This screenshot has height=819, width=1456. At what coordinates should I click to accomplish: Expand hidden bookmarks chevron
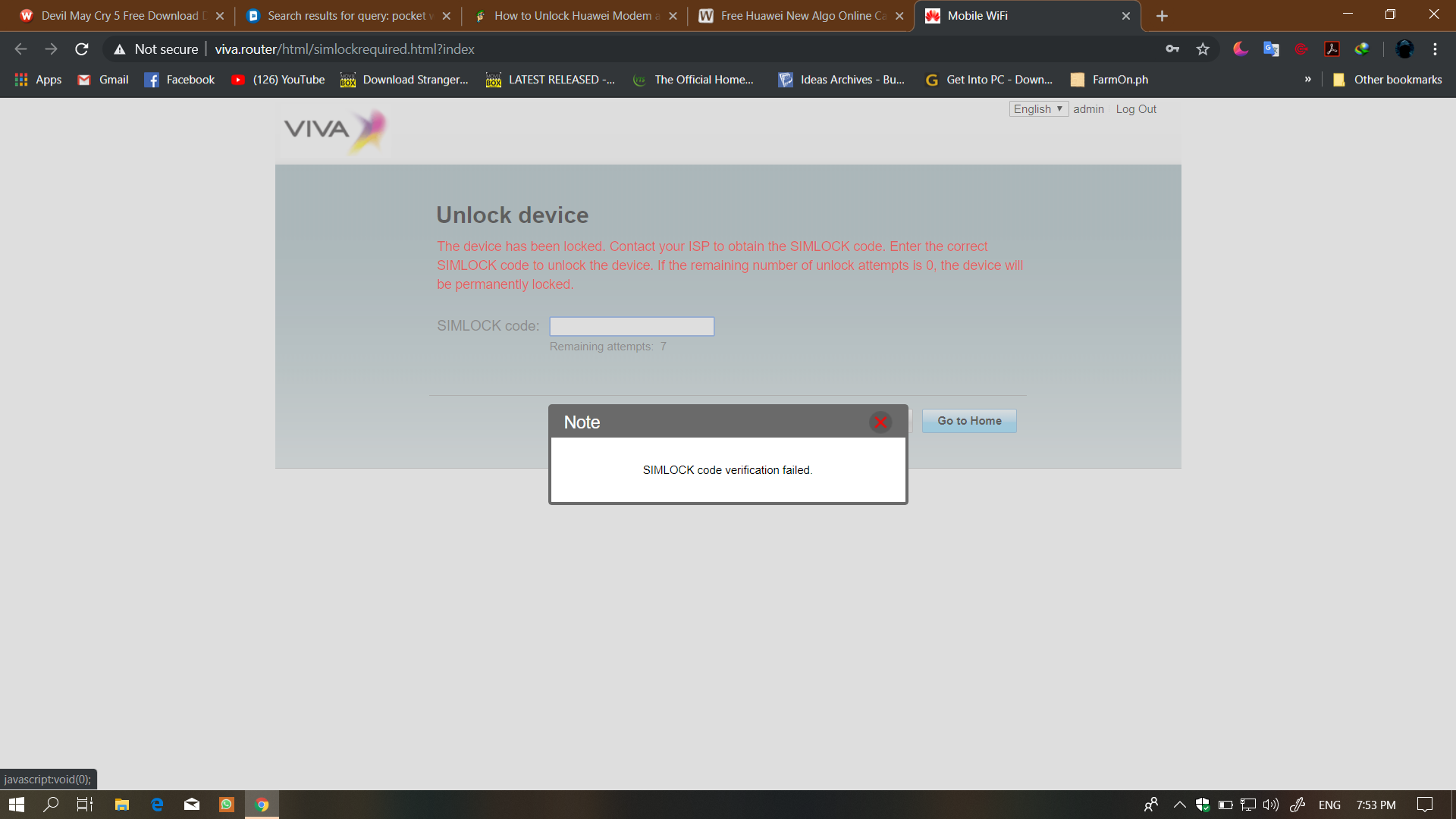click(1307, 80)
